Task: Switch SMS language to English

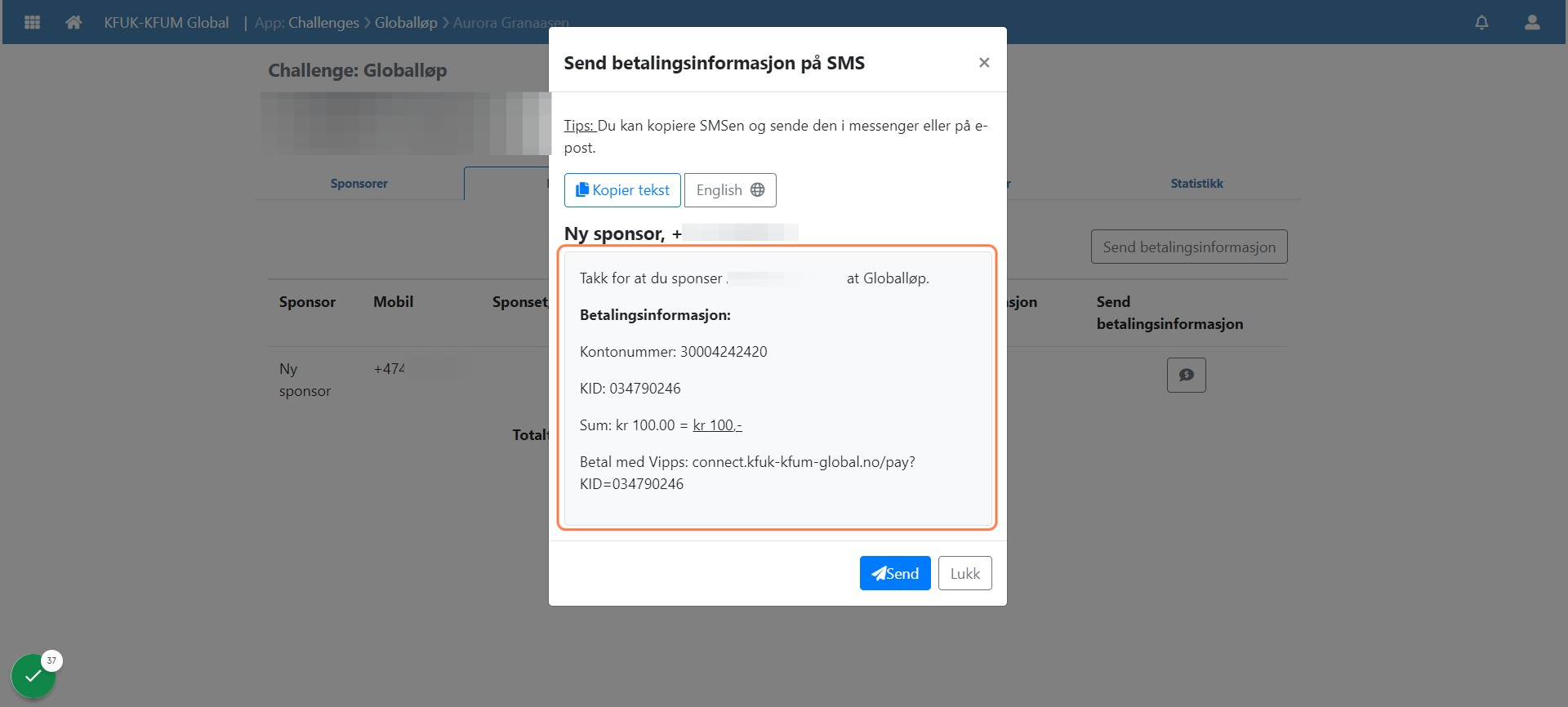Action: tap(730, 190)
